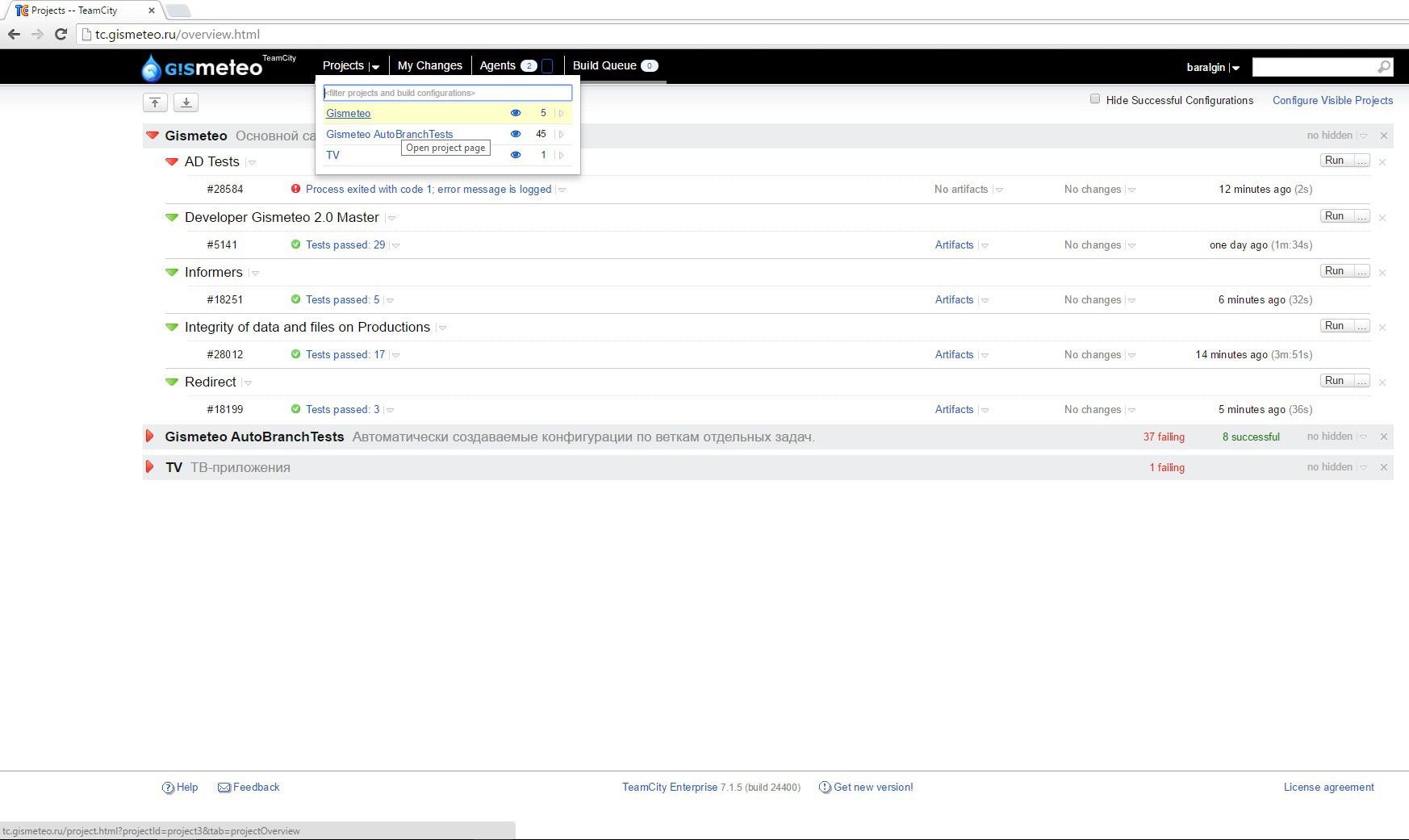Click the Agents status indicator icon
The height and width of the screenshot is (840, 1409).
547,66
